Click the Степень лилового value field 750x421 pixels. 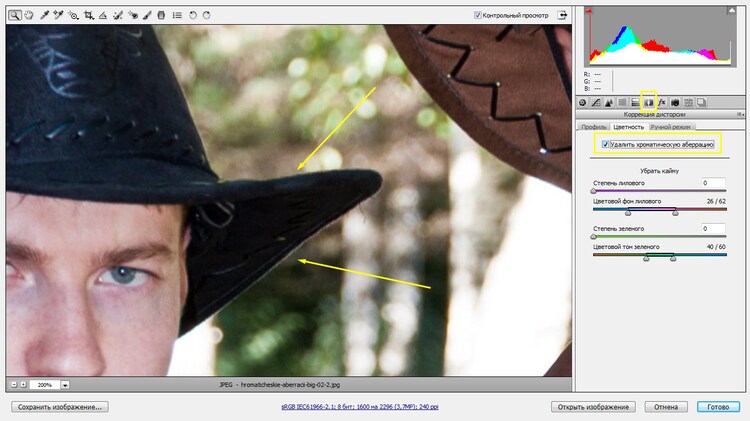point(713,183)
